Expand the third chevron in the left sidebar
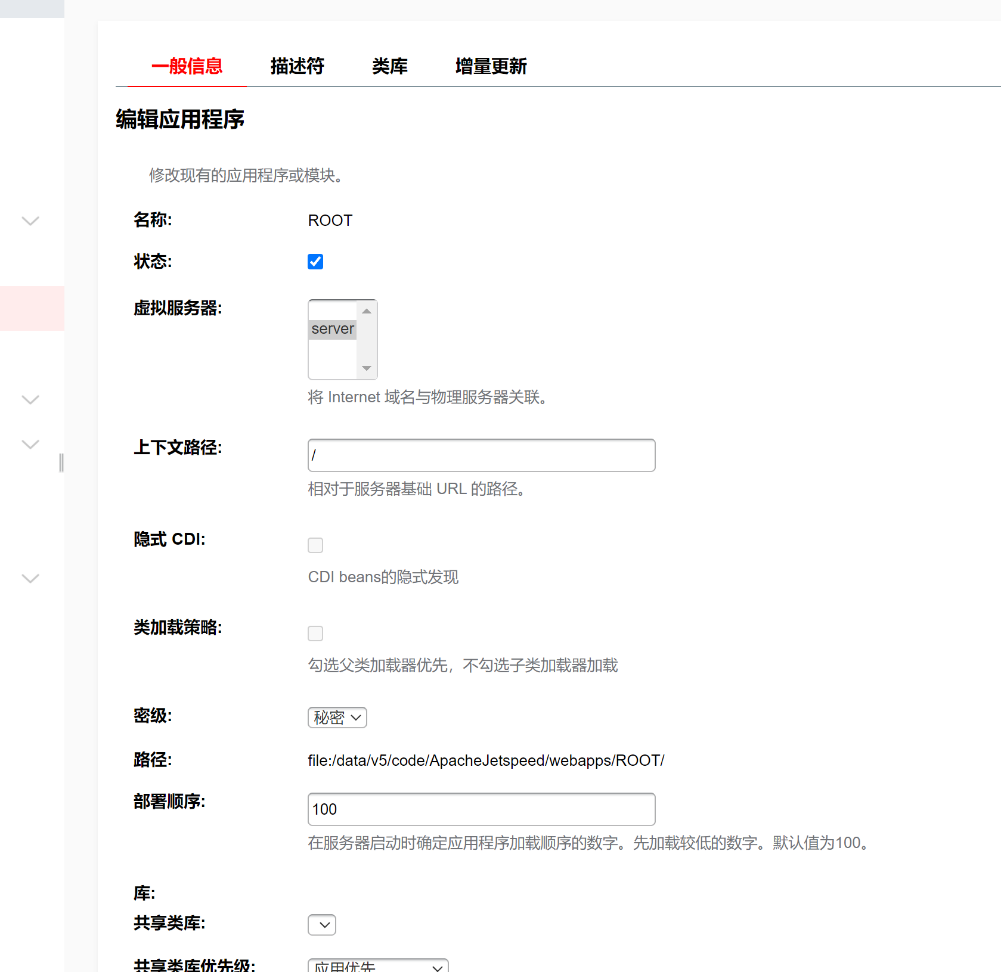Image resolution: width=1001 pixels, height=972 pixels. point(31,444)
